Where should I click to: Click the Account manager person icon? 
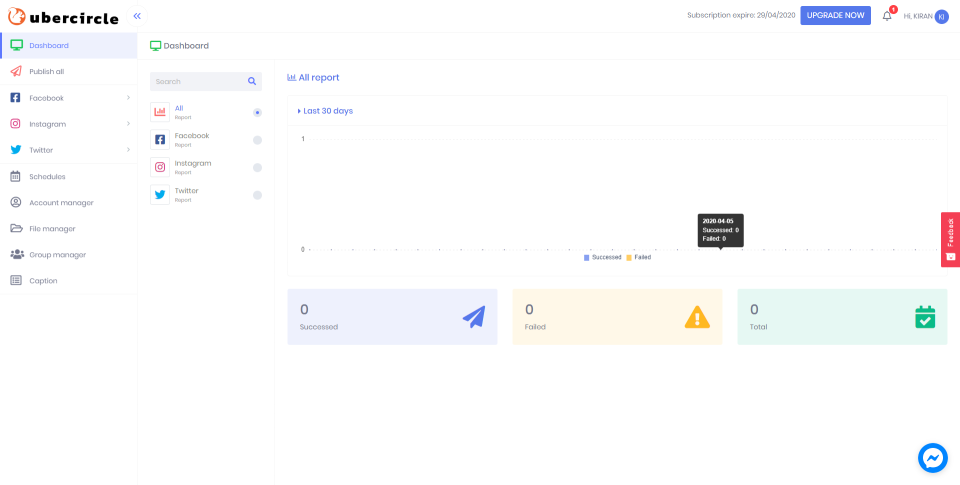point(16,202)
